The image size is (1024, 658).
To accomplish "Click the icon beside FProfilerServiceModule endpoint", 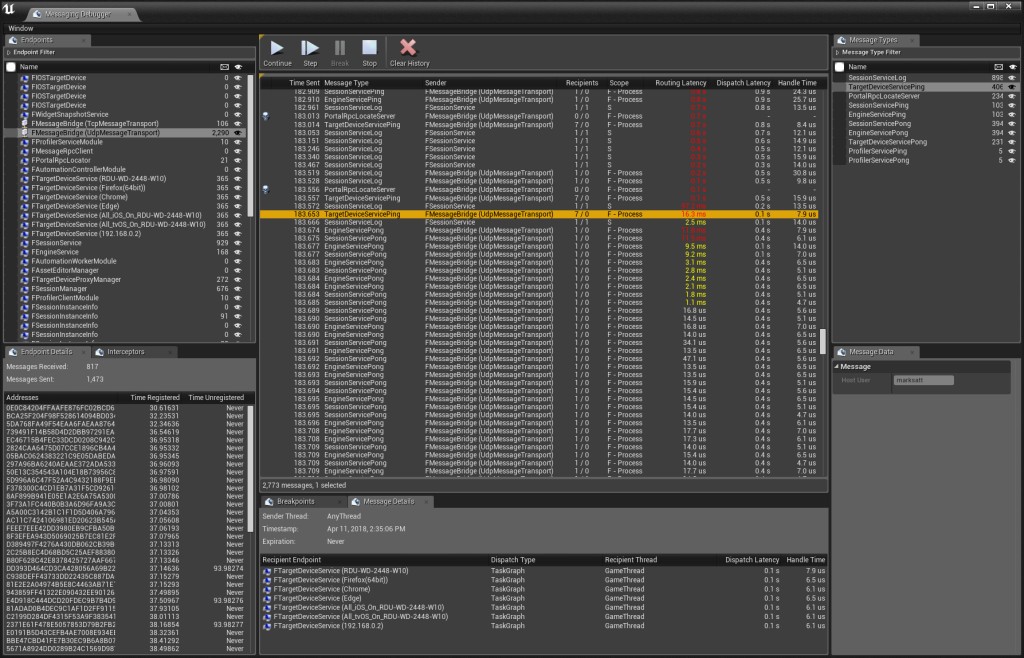I will (x=25, y=142).
